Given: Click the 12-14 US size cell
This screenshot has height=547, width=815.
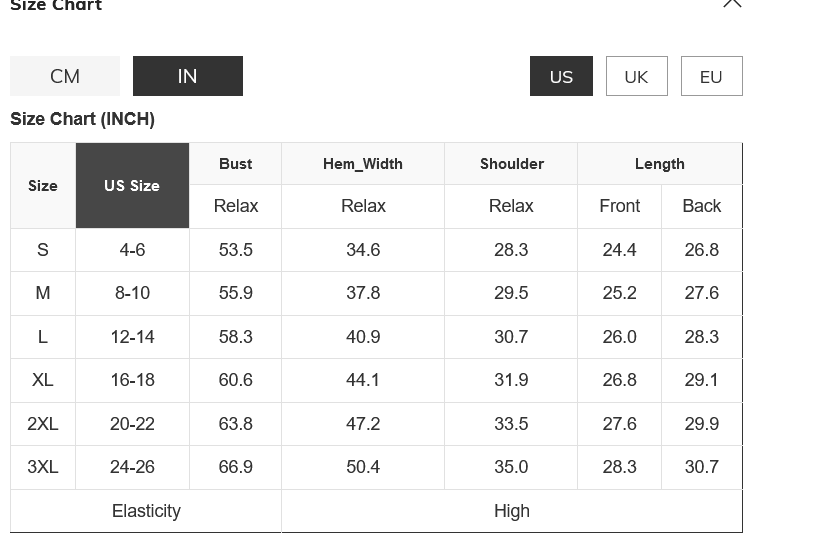Looking at the screenshot, I should 132,337.
